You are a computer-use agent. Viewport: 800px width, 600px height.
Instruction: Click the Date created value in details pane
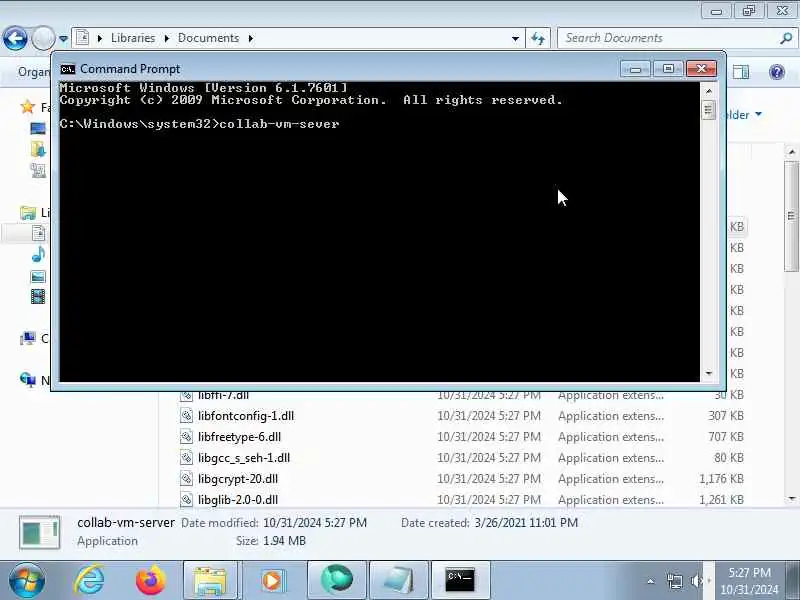pos(526,523)
